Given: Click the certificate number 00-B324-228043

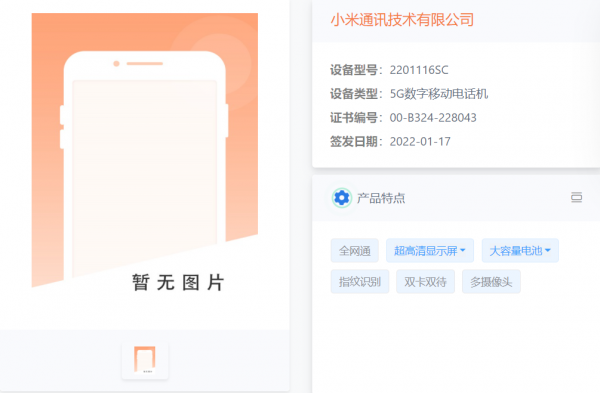Looking at the screenshot, I should (x=433, y=117).
